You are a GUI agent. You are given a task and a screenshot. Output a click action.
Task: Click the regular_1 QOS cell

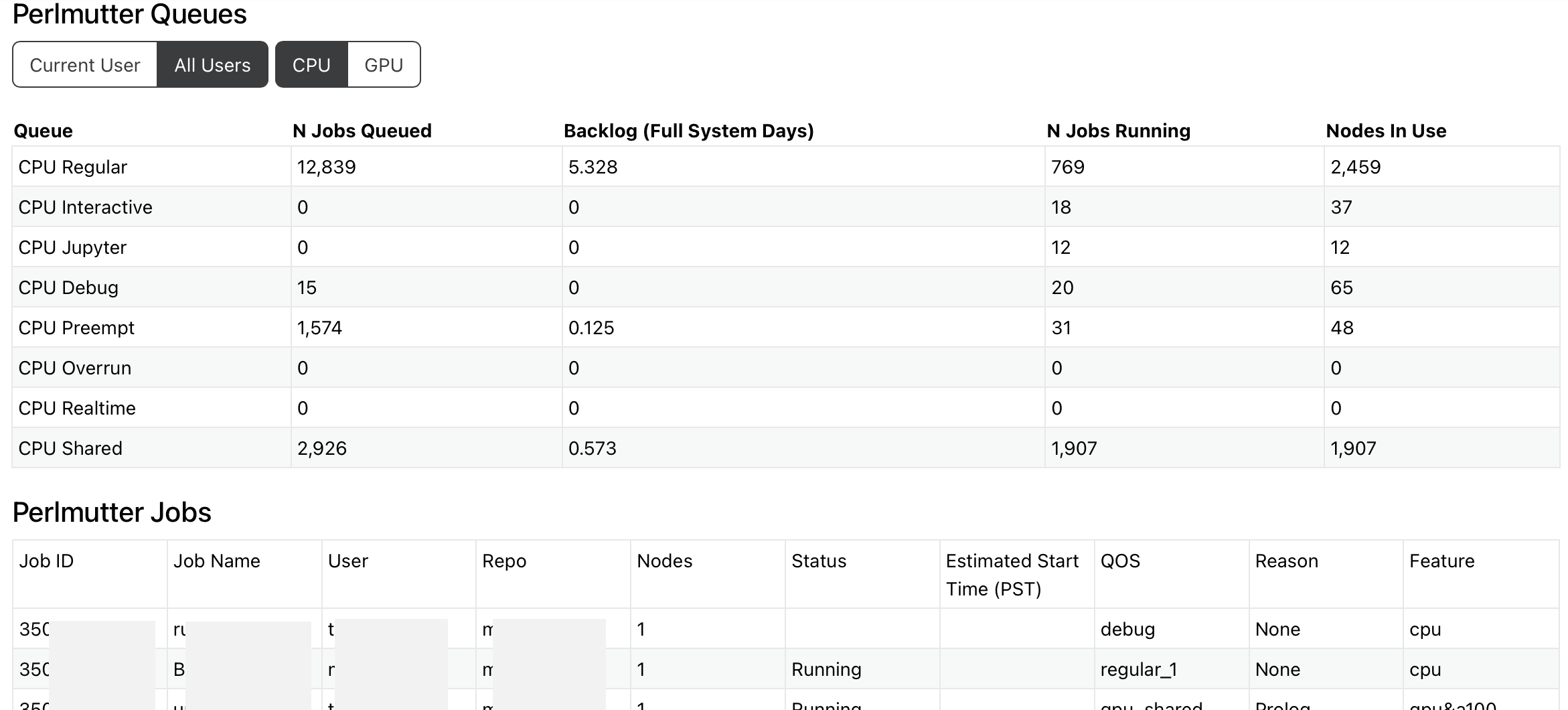(1138, 669)
